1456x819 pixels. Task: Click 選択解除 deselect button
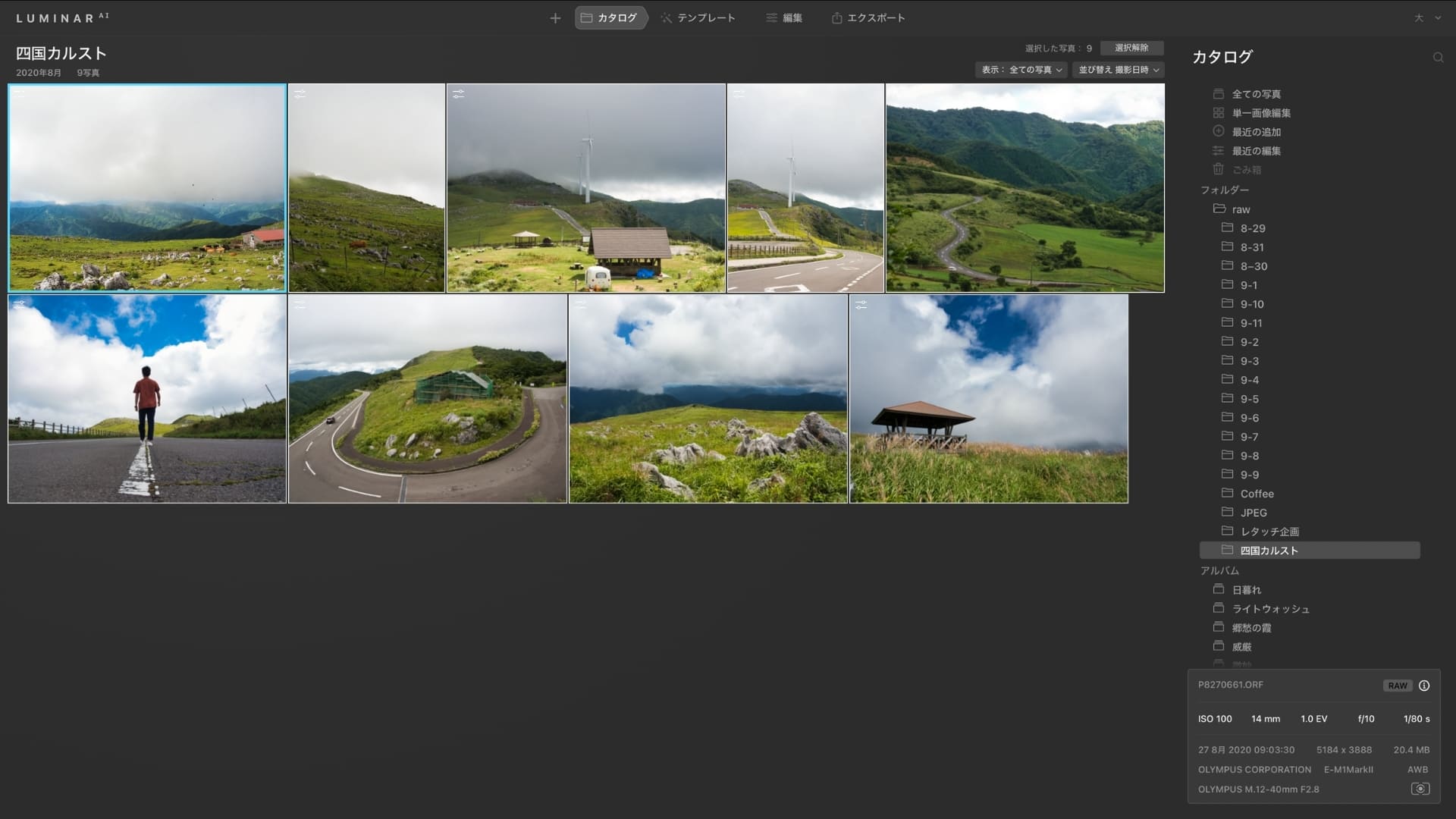coord(1131,48)
